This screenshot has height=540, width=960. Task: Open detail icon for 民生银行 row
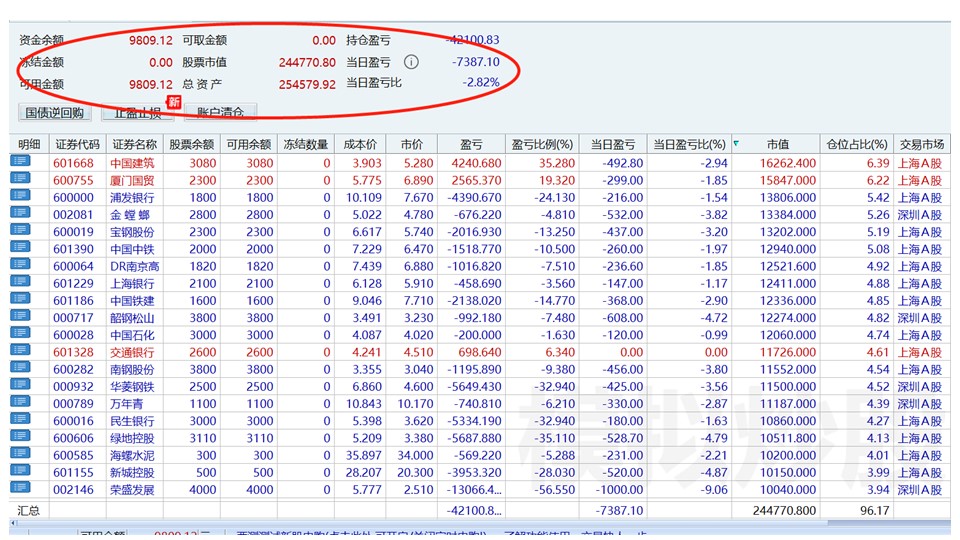click(x=20, y=418)
